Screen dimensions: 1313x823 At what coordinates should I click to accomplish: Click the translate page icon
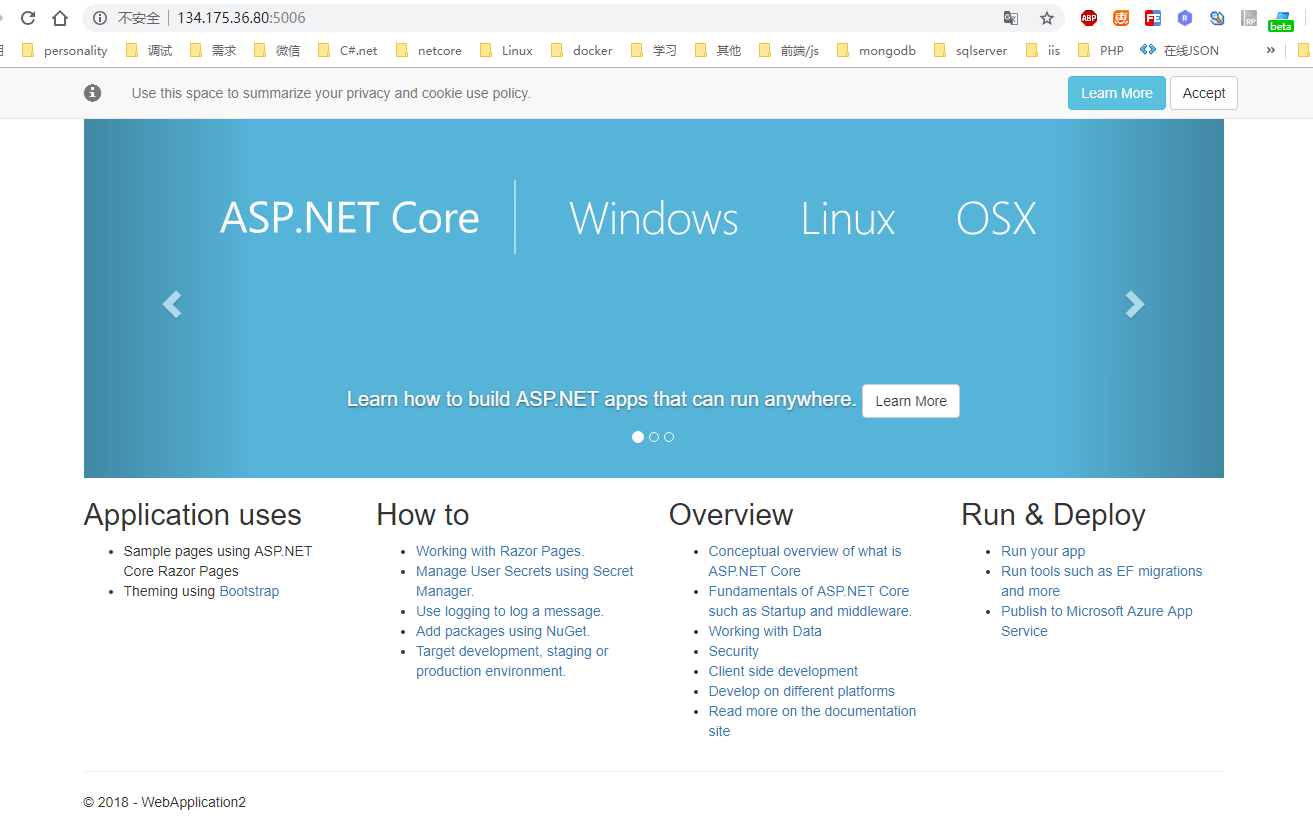[1011, 18]
